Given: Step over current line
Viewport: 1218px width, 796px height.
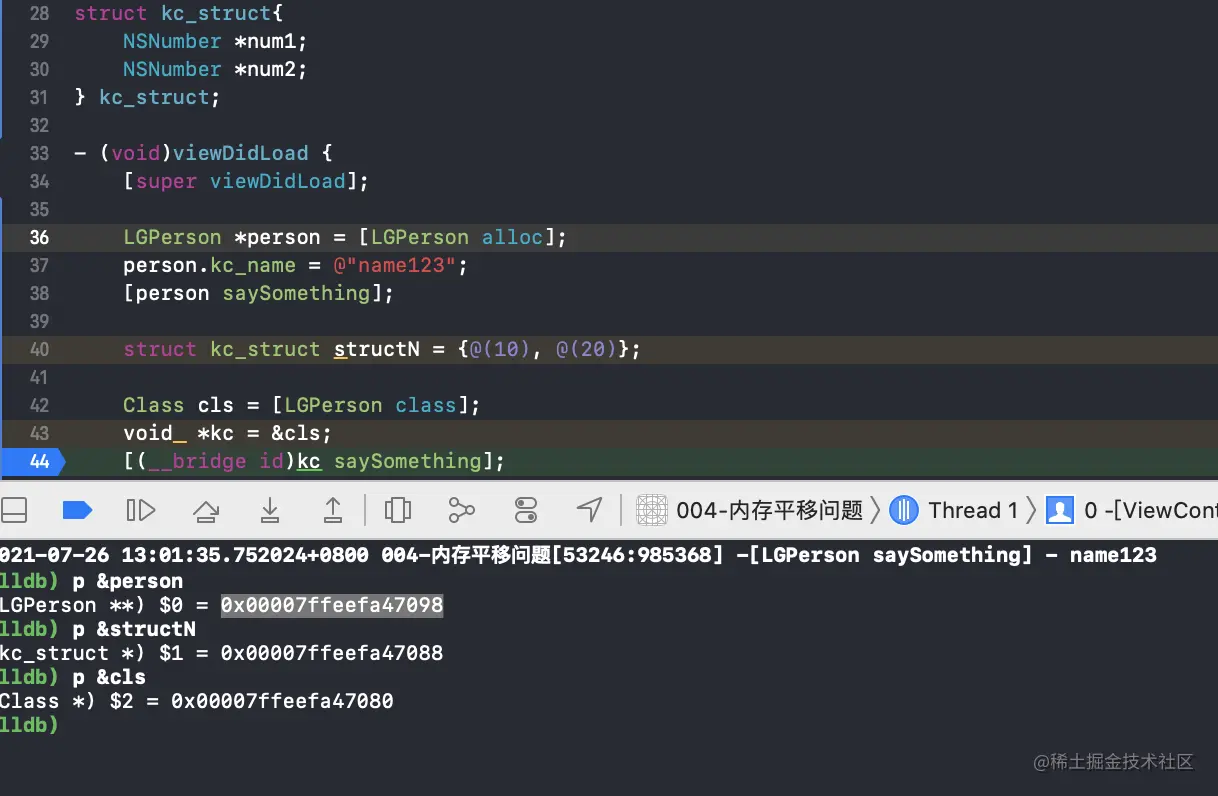Looking at the screenshot, I should coord(206,511).
